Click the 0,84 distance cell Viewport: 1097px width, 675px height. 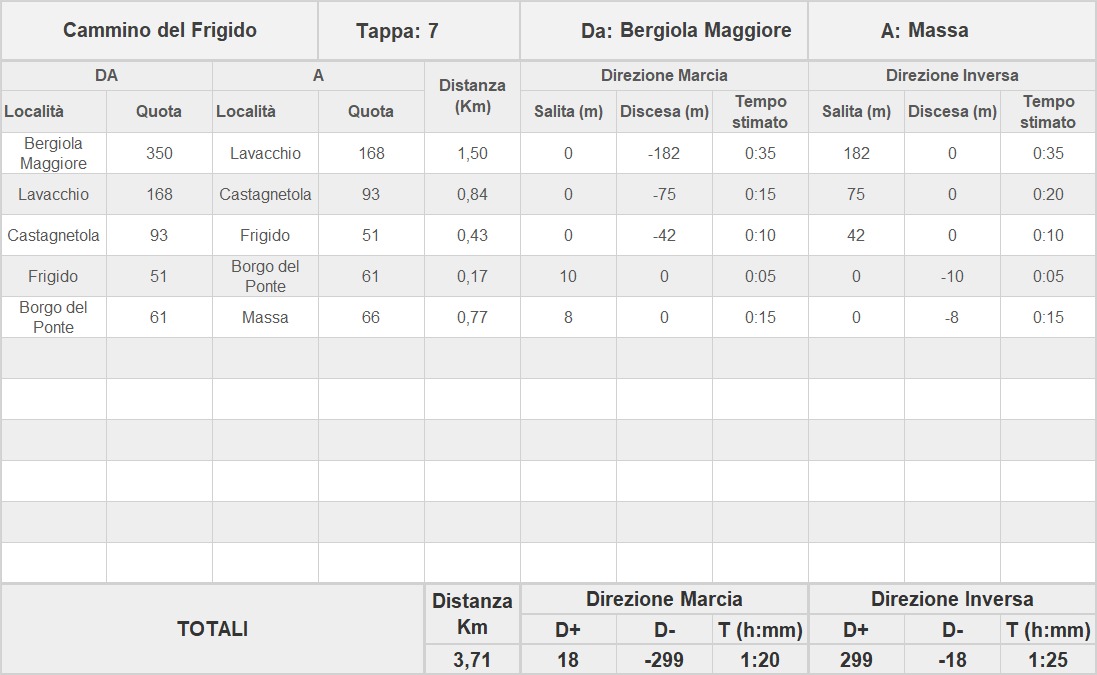[x=472, y=194]
